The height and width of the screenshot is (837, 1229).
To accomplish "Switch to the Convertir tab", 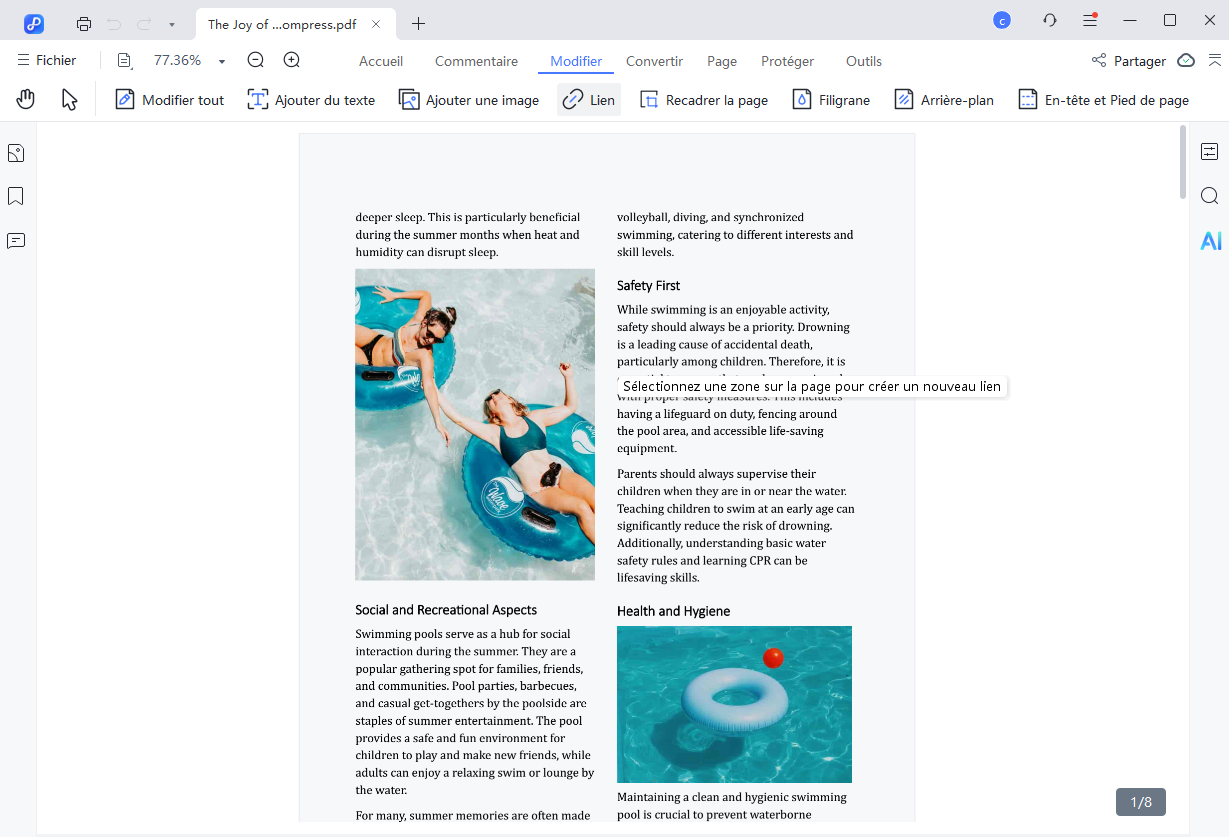I will 654,61.
